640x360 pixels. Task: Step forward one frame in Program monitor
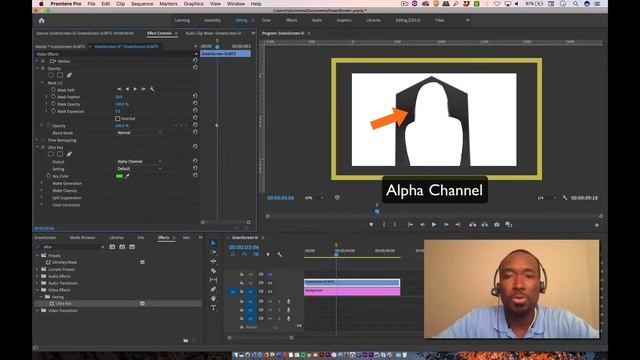pos(446,224)
